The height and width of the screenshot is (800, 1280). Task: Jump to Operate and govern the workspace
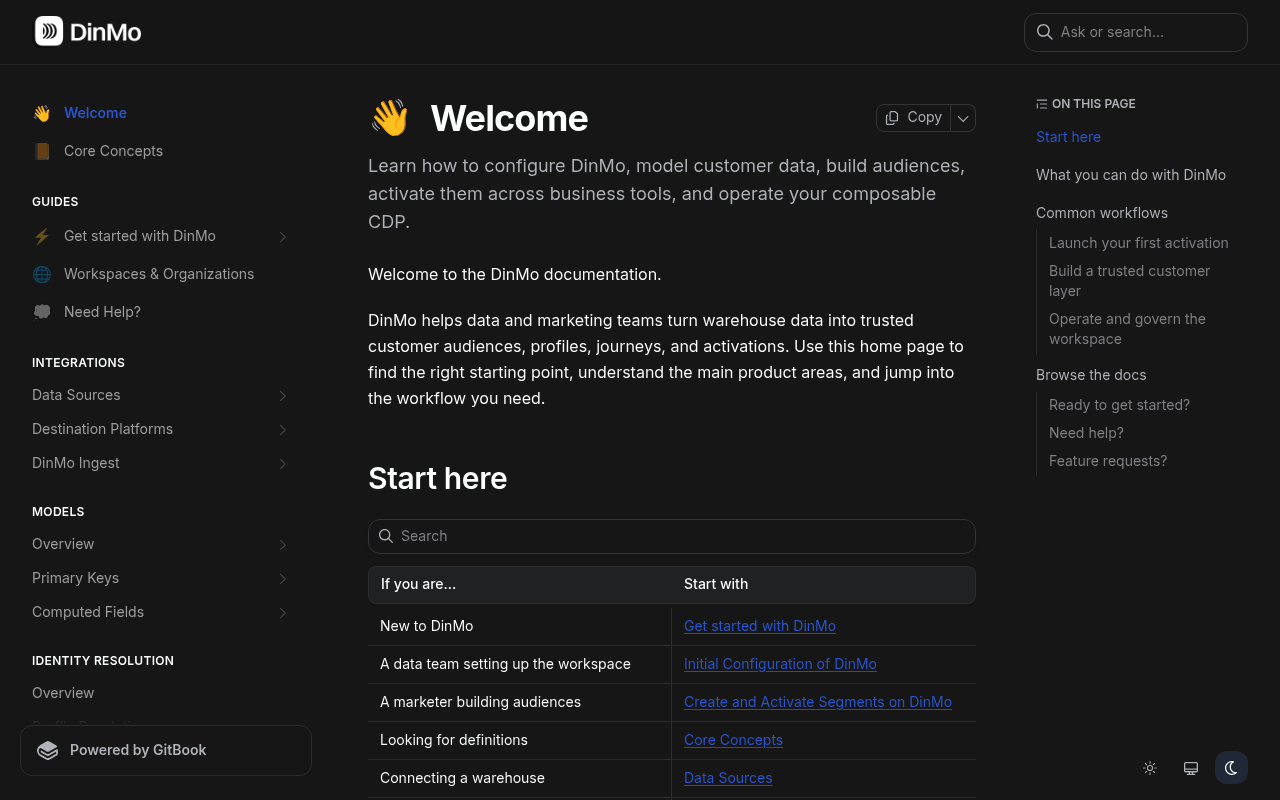[1127, 329]
